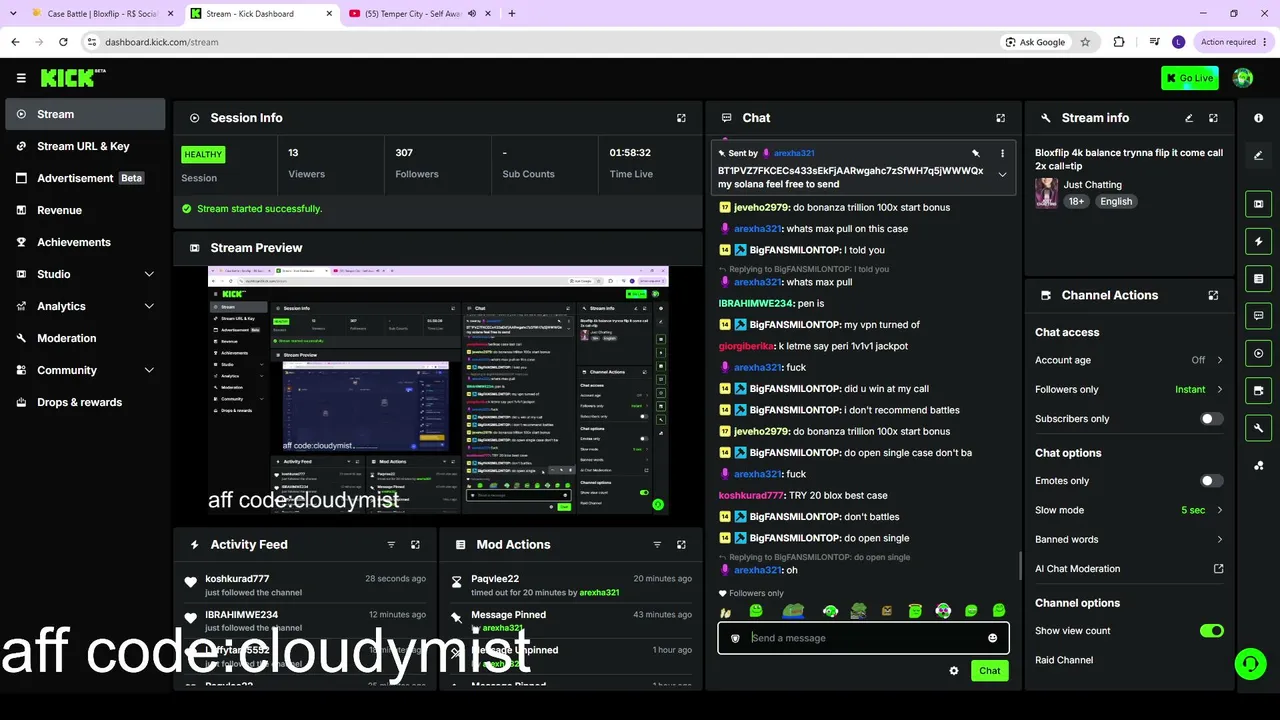
Task: Open Slow mode setting
Action: pyautogui.click(x=1129, y=510)
